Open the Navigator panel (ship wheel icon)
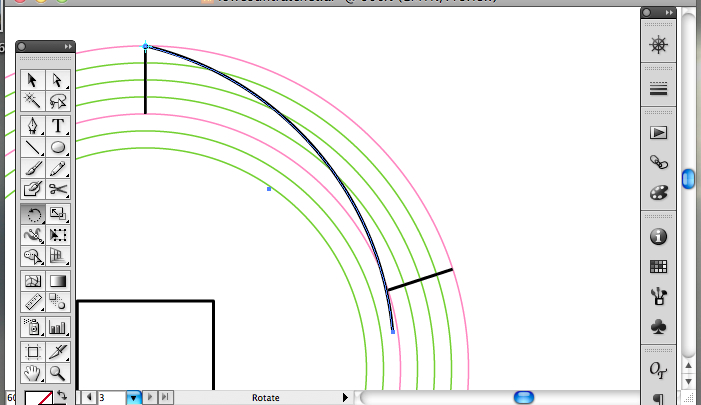 [659, 45]
